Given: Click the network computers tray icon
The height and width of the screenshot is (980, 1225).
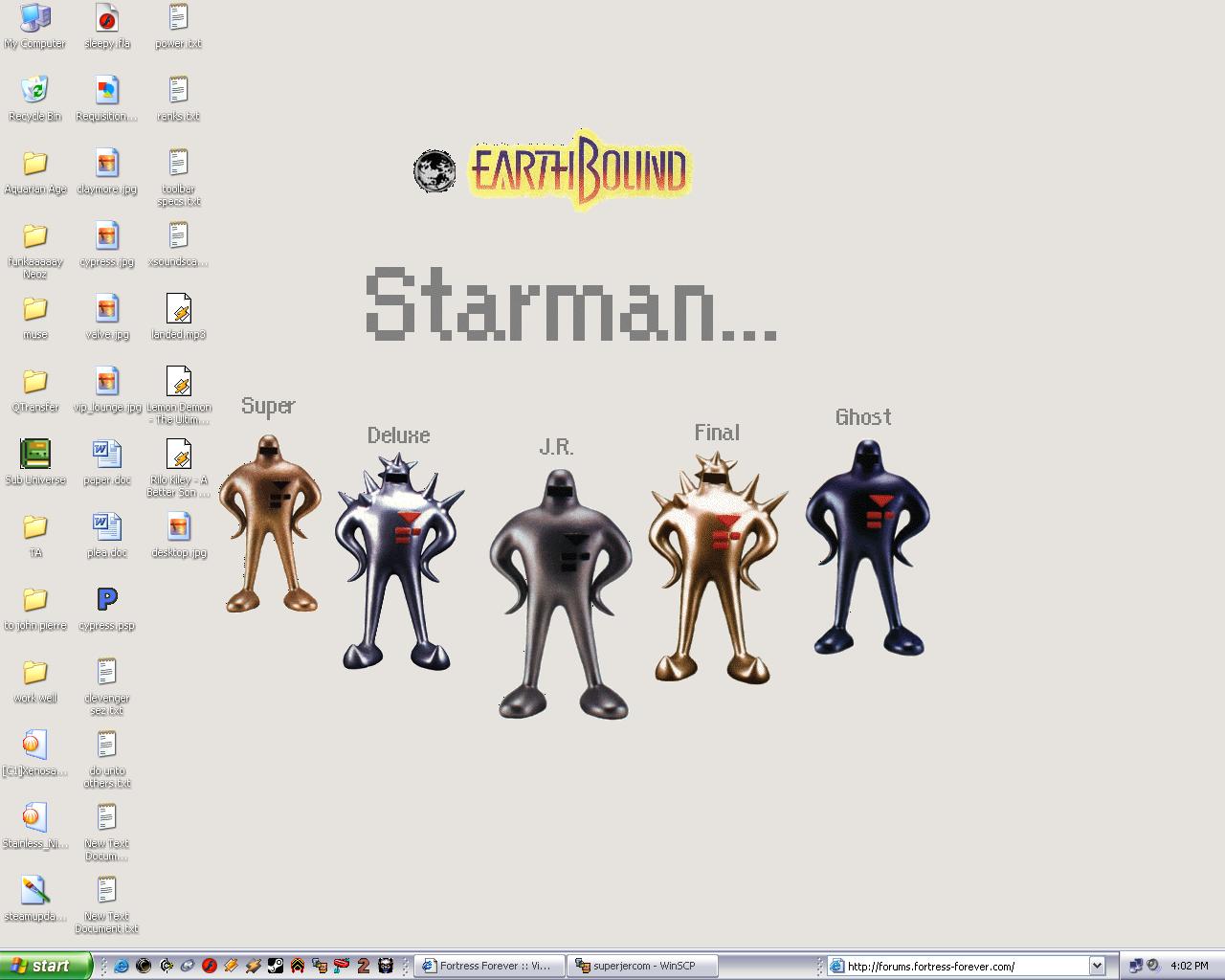Looking at the screenshot, I should tap(1136, 966).
